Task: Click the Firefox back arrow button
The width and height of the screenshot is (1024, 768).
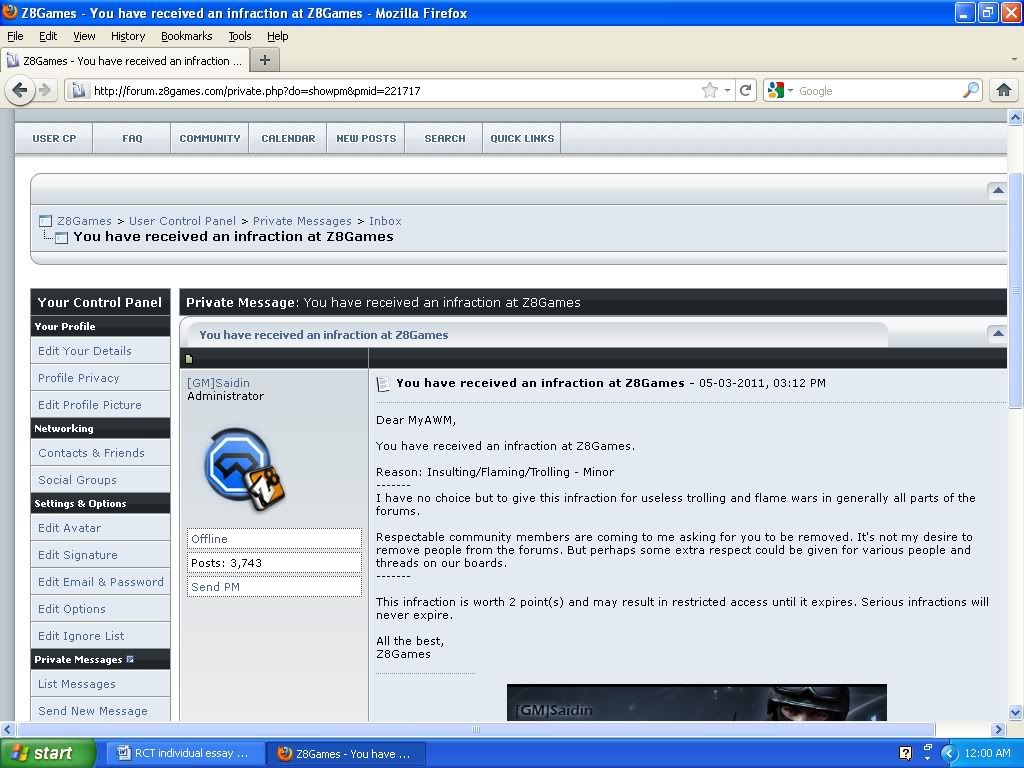Action: tap(19, 90)
